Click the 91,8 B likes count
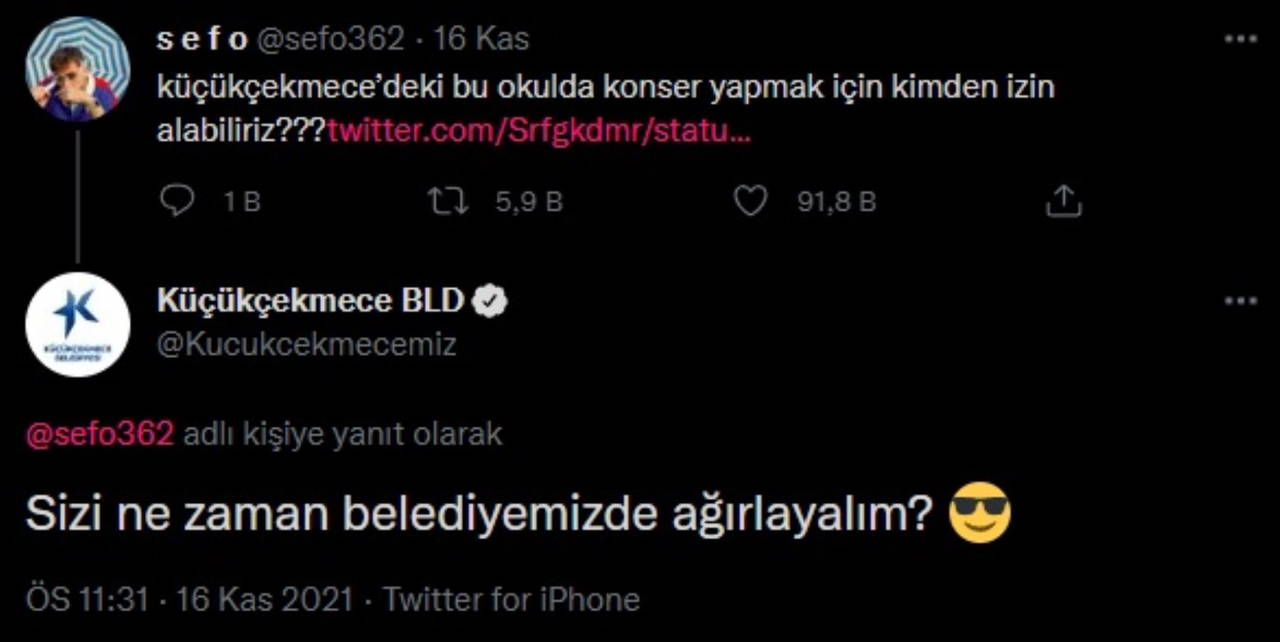The height and width of the screenshot is (642, 1280). point(836,202)
